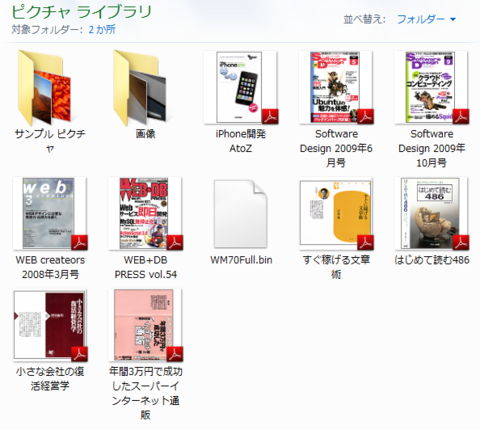Click the 2 か所 locations link
This screenshot has width=480, height=430.
click(102, 30)
